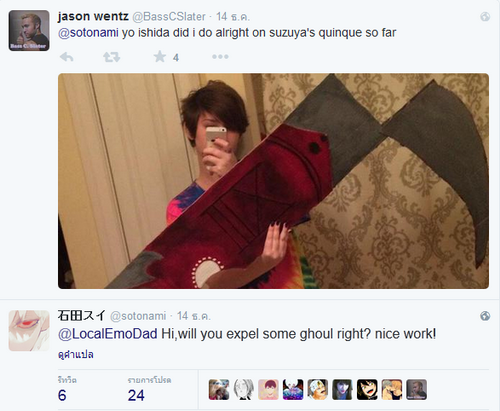Reply to jason wentz's tweet

pyautogui.click(x=67, y=57)
